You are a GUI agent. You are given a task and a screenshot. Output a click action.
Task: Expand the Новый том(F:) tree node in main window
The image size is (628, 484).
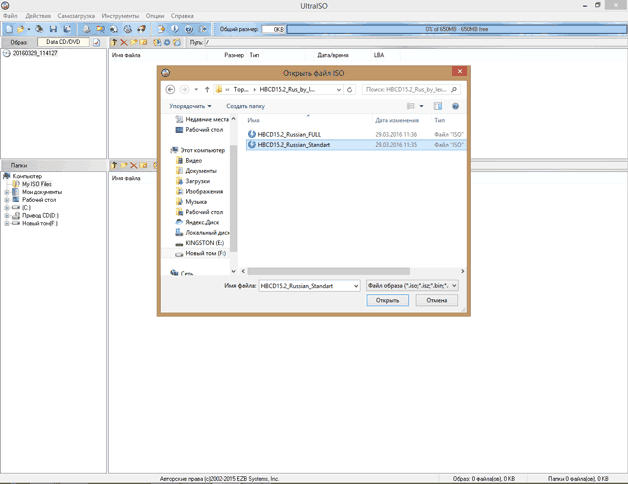tap(6, 224)
